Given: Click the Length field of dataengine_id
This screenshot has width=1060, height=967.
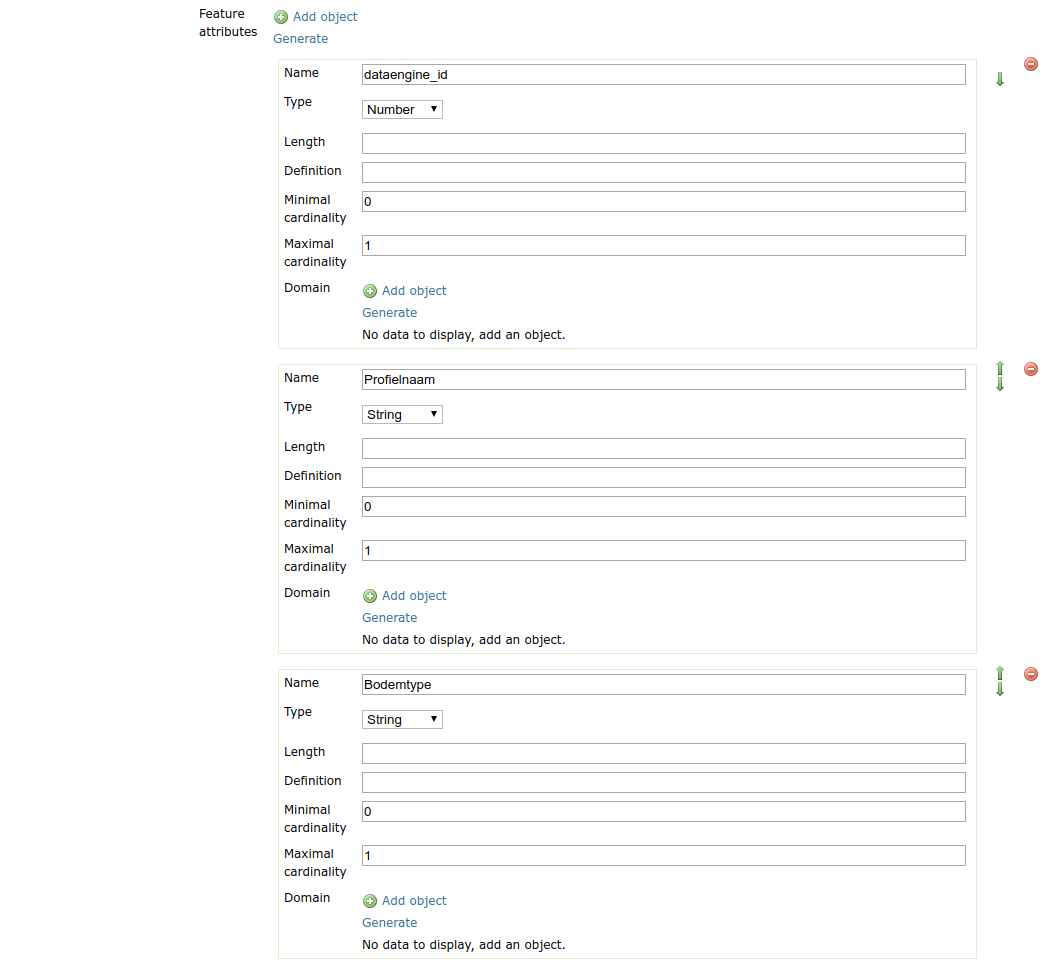Looking at the screenshot, I should tap(663, 143).
